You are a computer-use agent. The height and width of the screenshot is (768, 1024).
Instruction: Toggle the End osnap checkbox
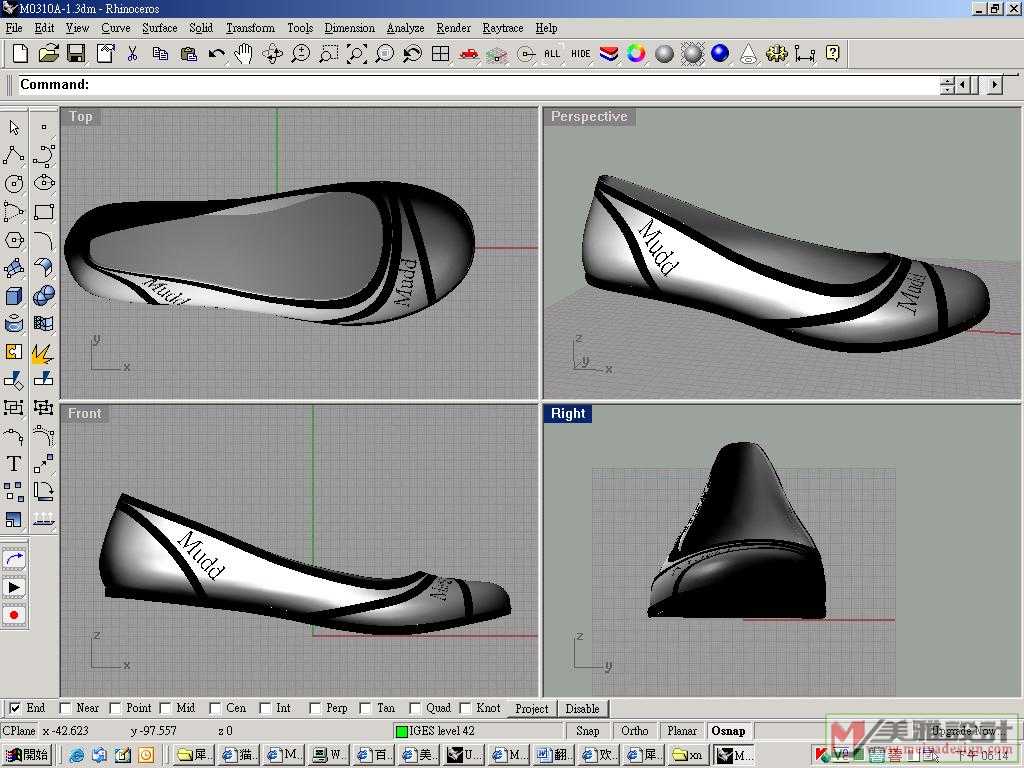coord(14,709)
